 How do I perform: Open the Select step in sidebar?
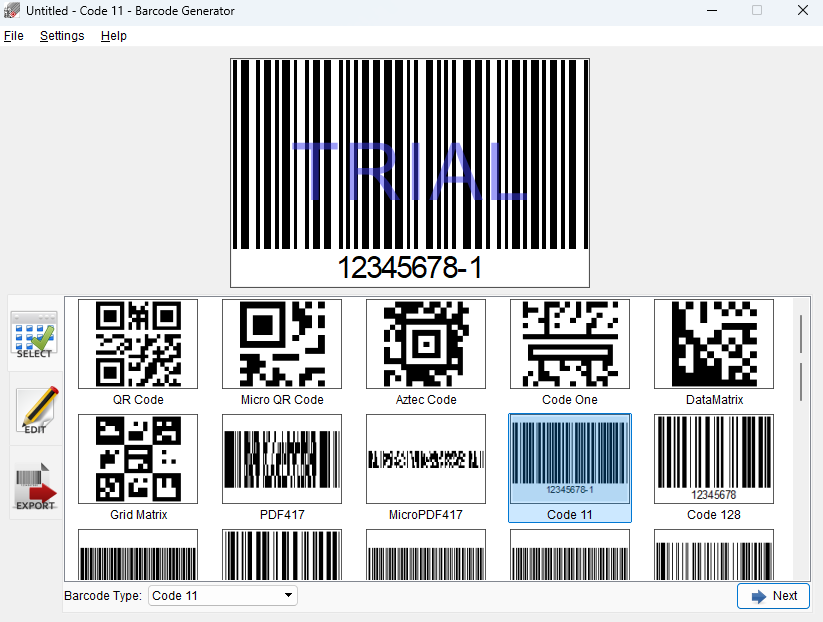tap(35, 334)
